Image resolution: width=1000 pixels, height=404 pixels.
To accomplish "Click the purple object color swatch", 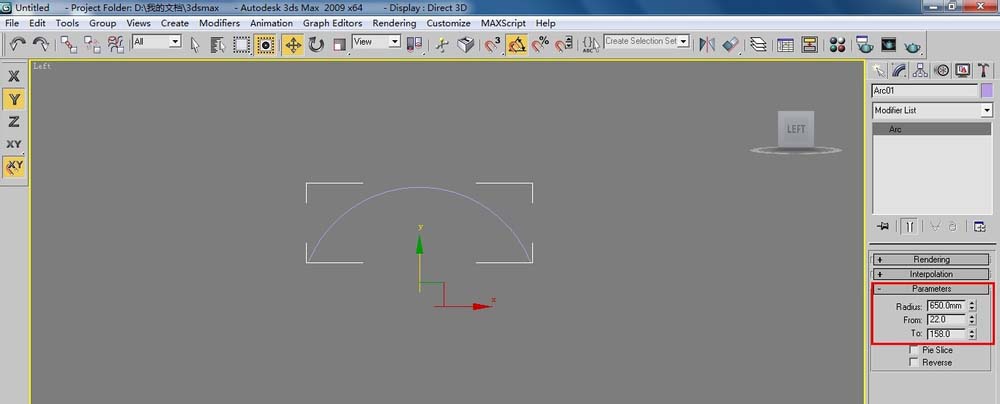I will 987,91.
